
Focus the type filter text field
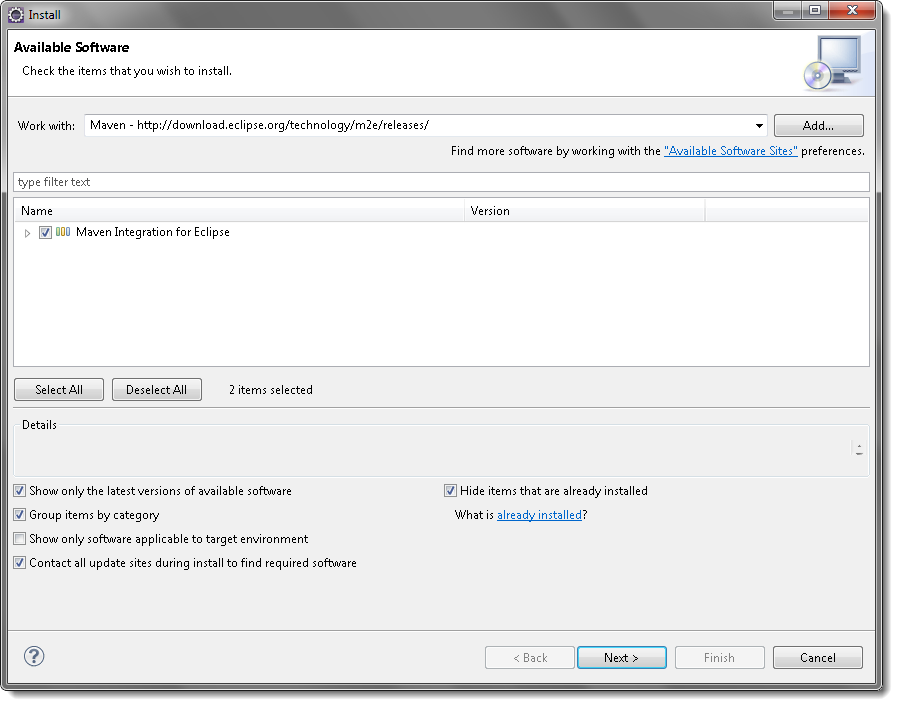[x=442, y=182]
